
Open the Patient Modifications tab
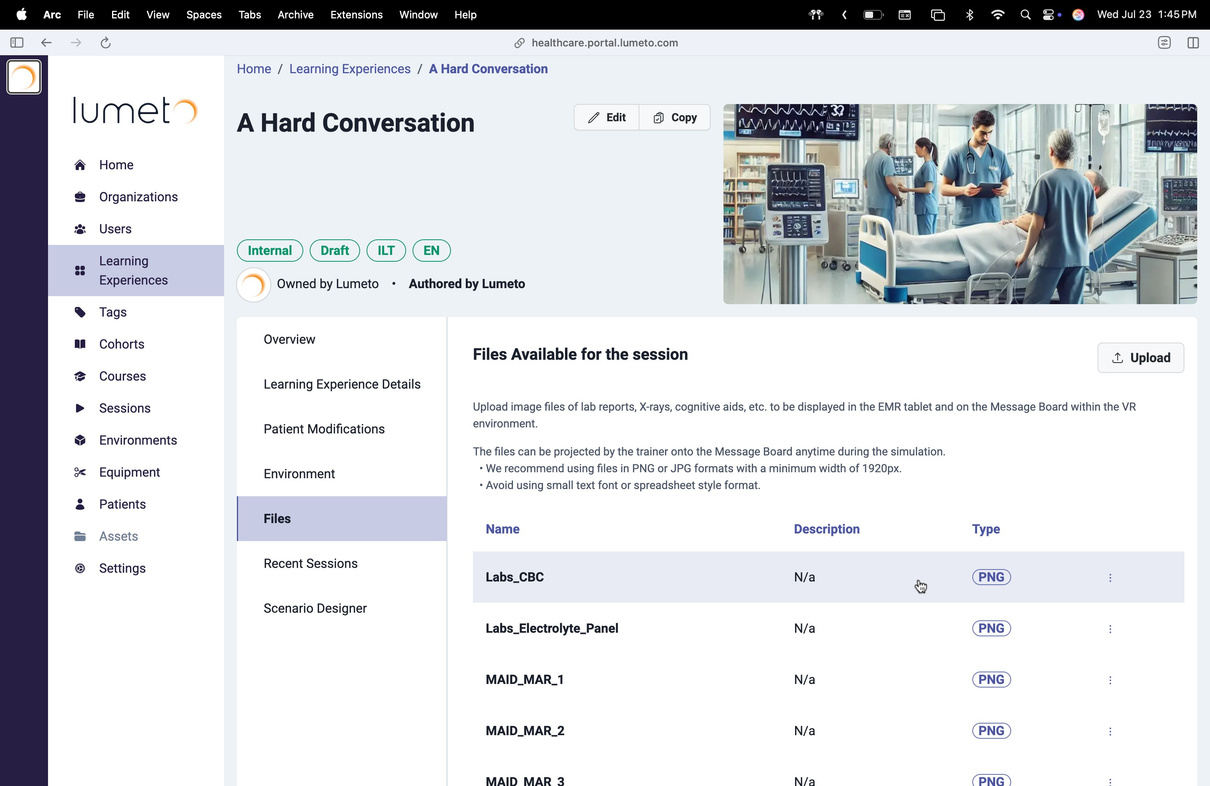(342, 429)
